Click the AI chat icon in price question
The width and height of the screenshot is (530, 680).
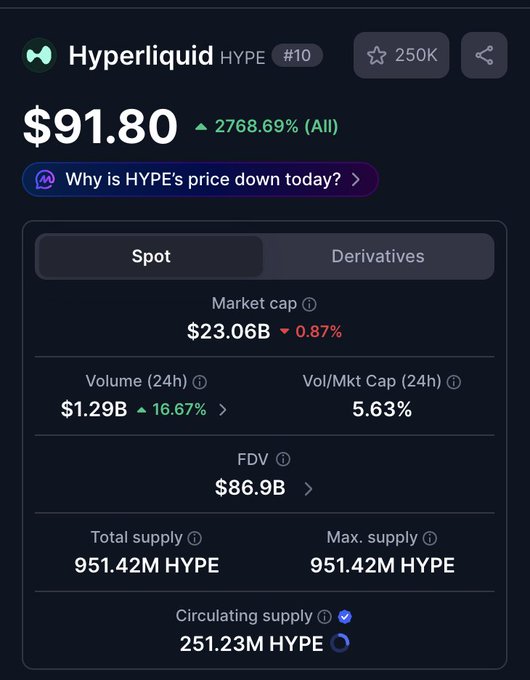(x=45, y=180)
